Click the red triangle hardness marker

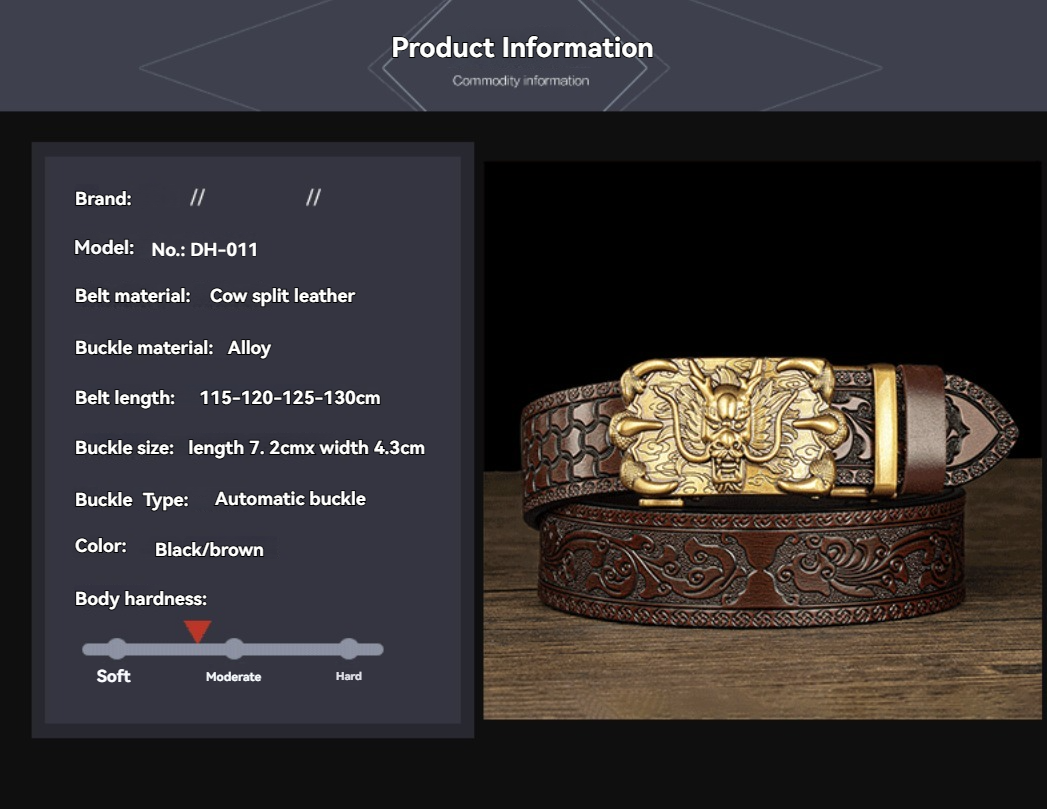198,631
